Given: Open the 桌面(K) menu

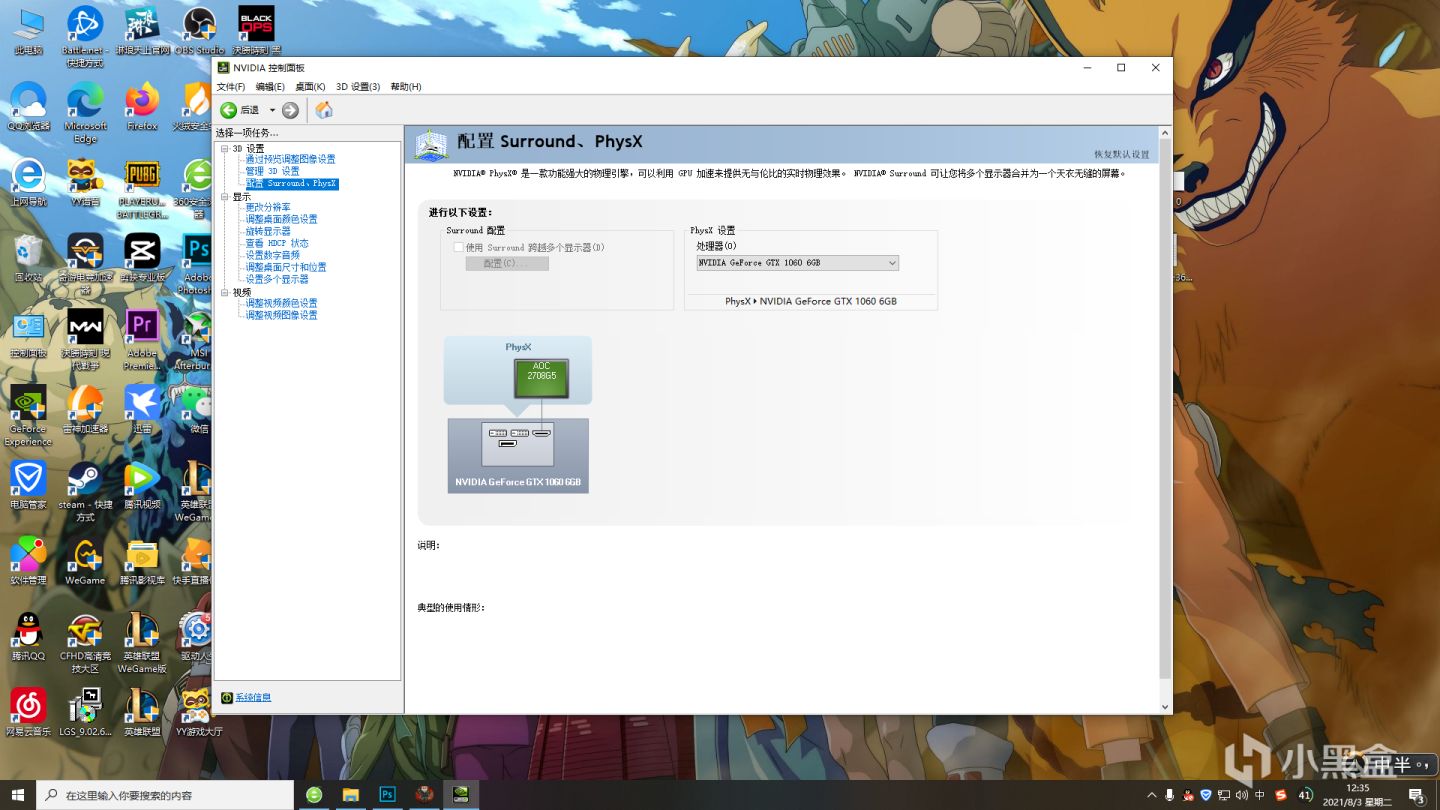Looking at the screenshot, I should coord(310,87).
